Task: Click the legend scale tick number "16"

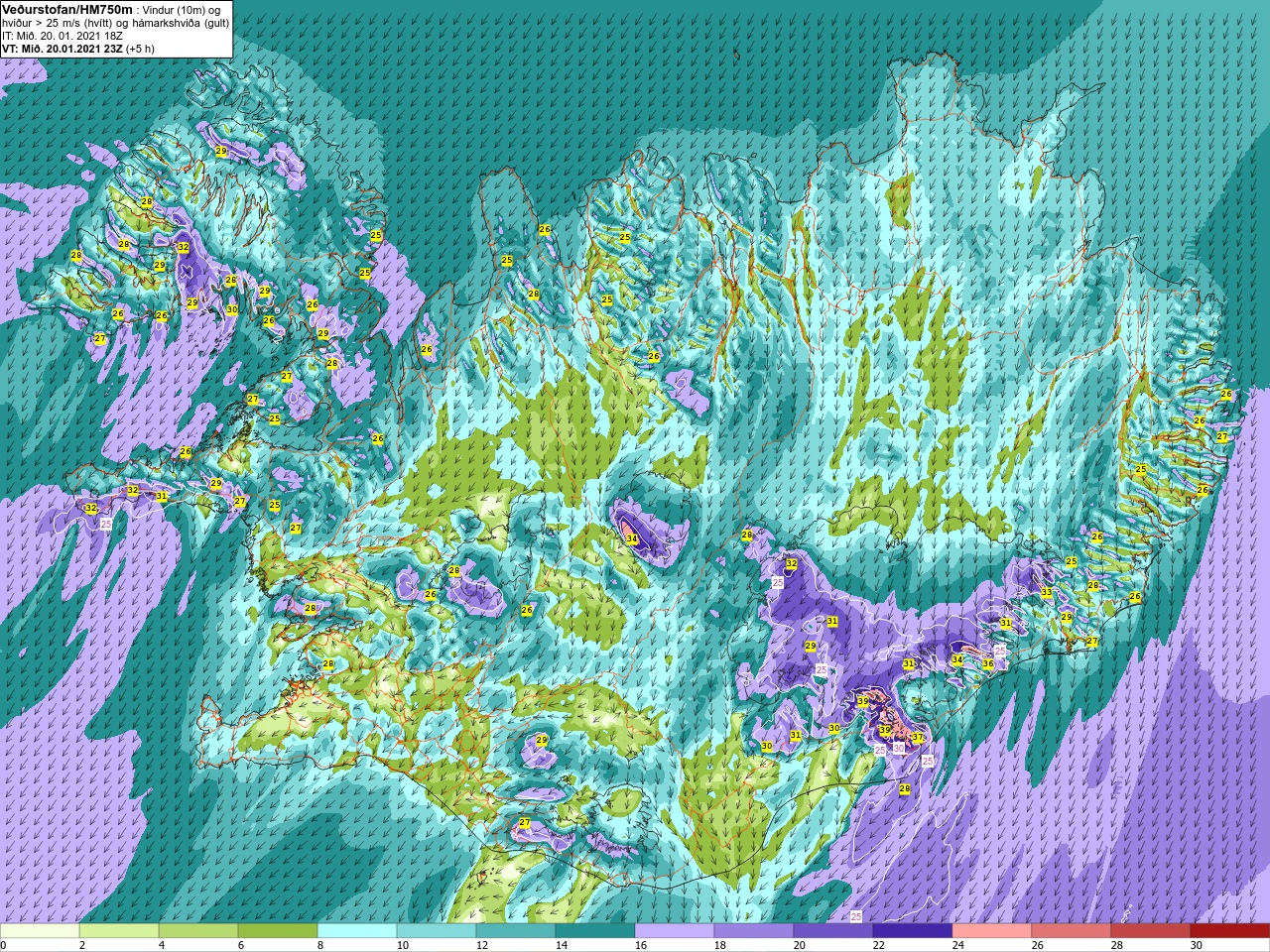Action: (x=641, y=945)
